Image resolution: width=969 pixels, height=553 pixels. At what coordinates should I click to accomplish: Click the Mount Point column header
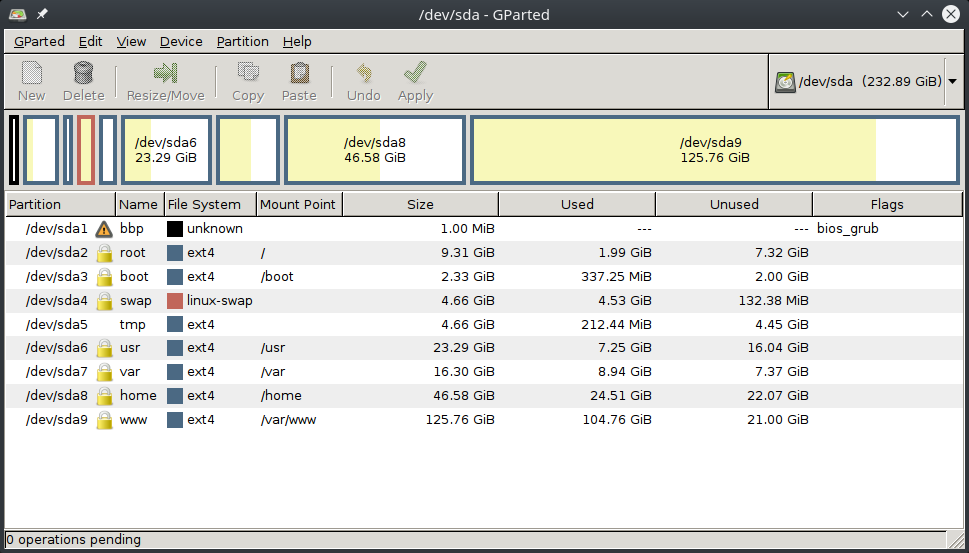pyautogui.click(x=298, y=205)
